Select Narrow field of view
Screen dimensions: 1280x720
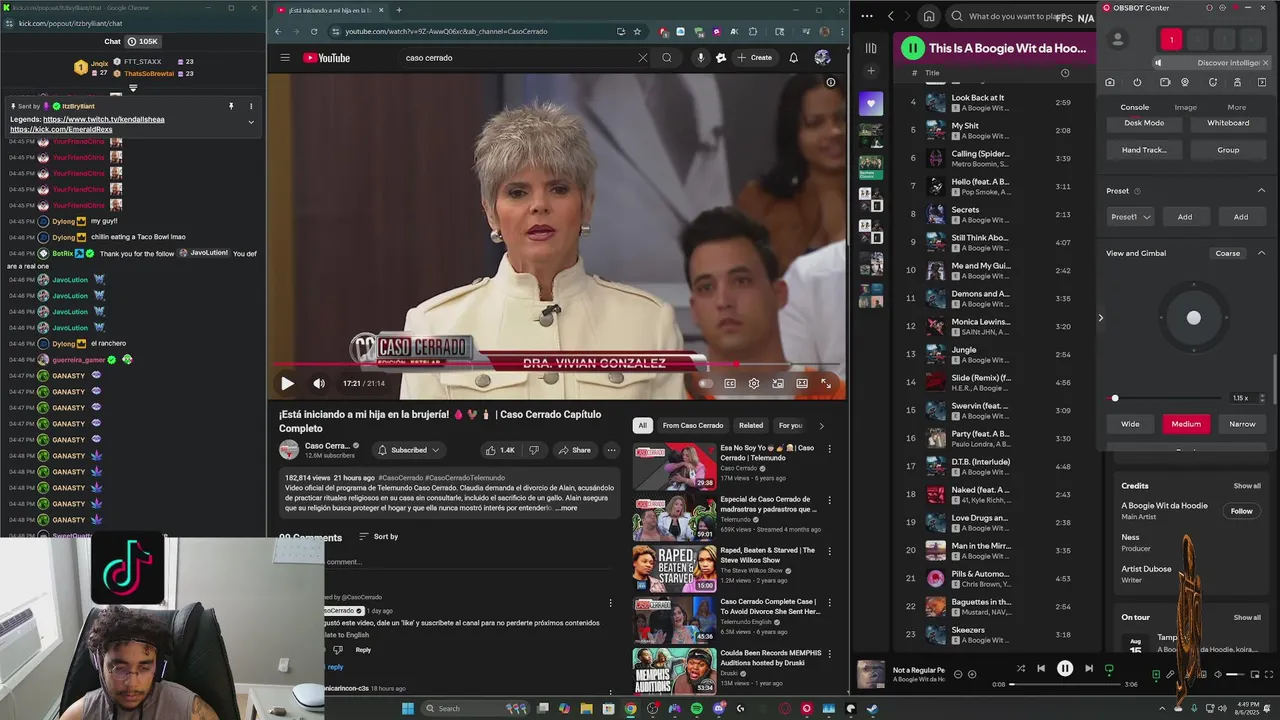[1242, 424]
